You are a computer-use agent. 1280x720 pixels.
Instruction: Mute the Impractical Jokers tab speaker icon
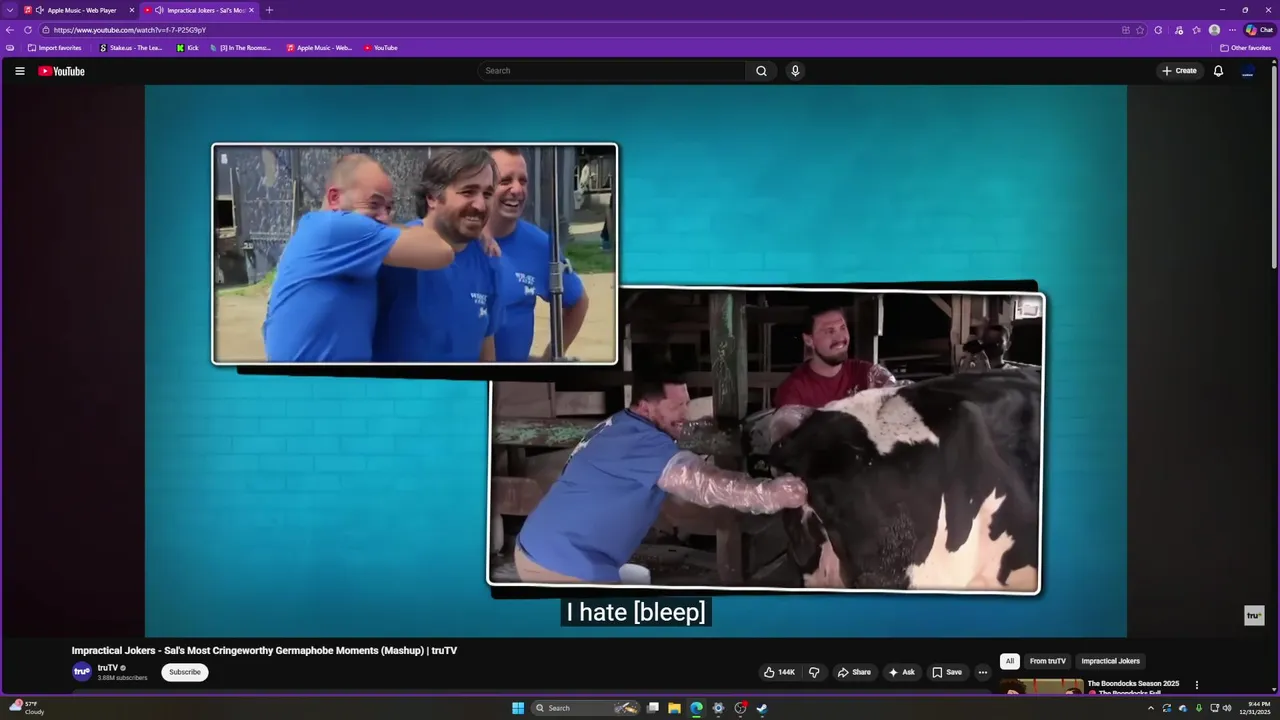(159, 10)
